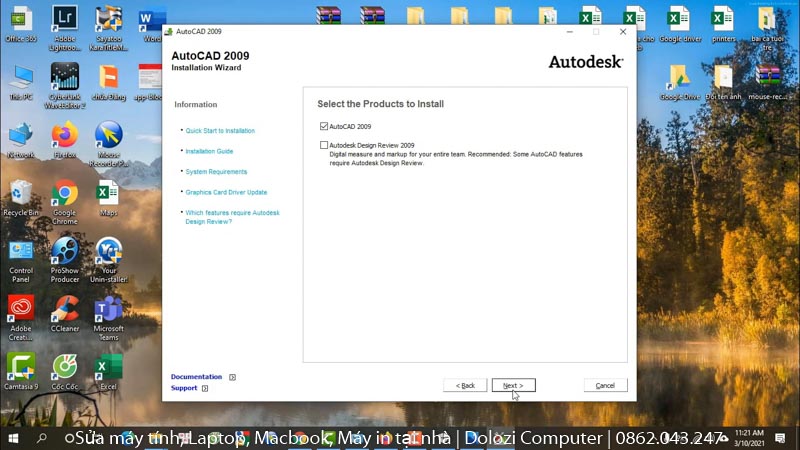Click the square icon beside Support
This screenshot has height=450, width=800.
coord(205,388)
